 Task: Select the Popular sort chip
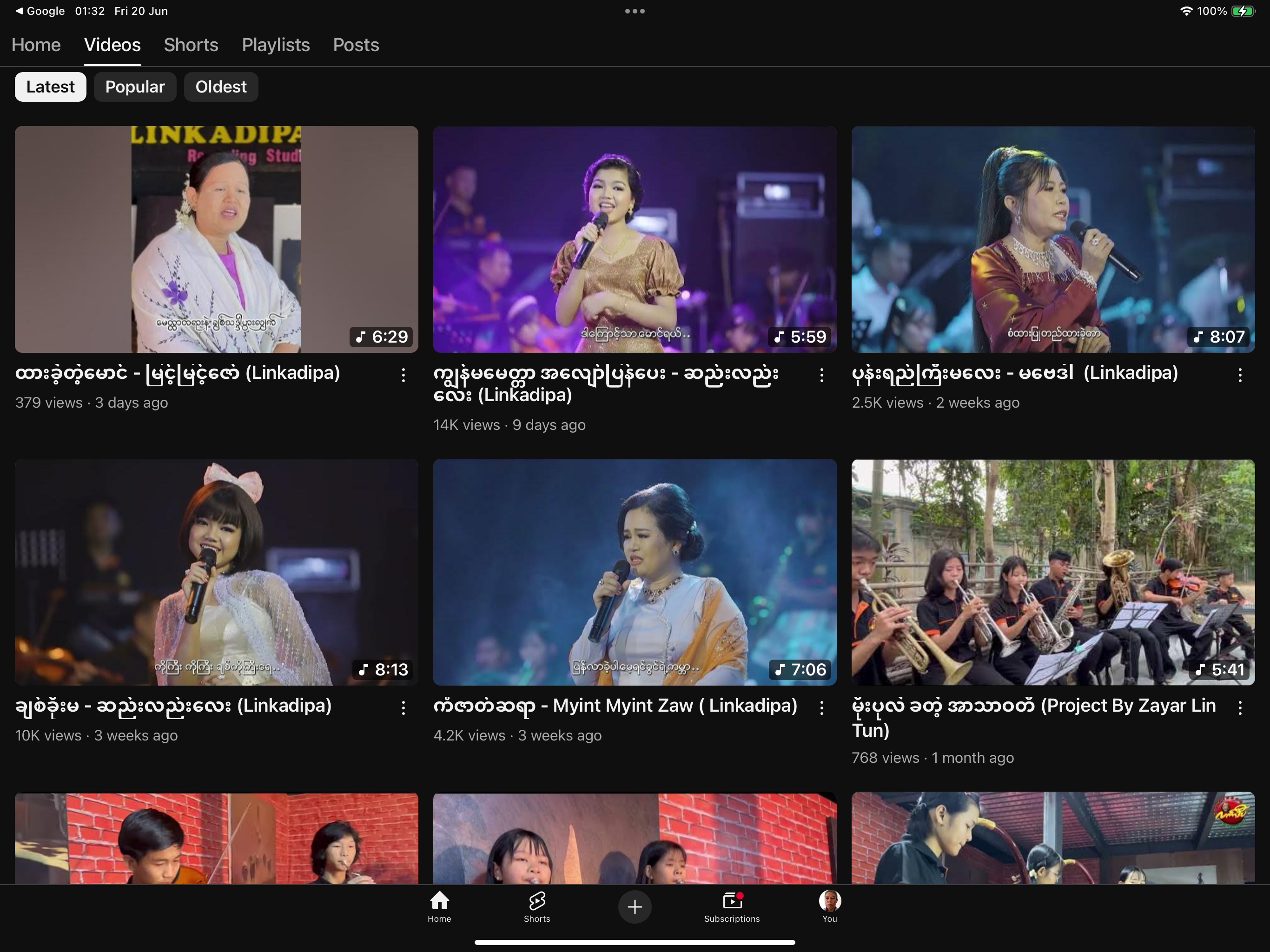[135, 87]
